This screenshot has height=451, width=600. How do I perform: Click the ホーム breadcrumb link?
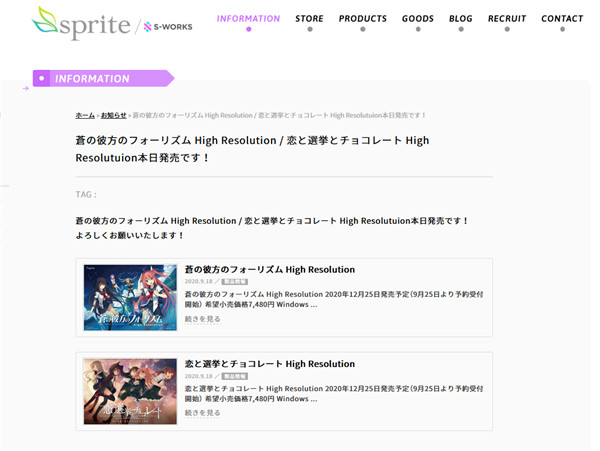85,115
